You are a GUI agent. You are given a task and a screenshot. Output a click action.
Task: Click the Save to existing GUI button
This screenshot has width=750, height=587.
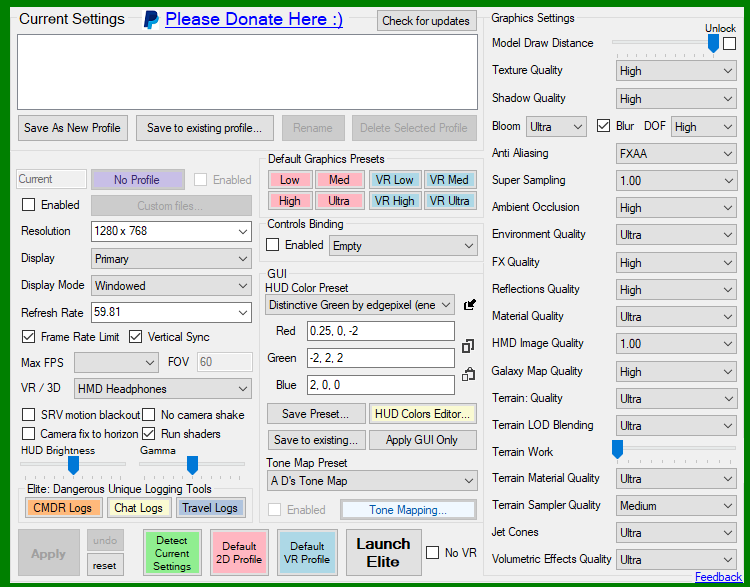coord(316,440)
